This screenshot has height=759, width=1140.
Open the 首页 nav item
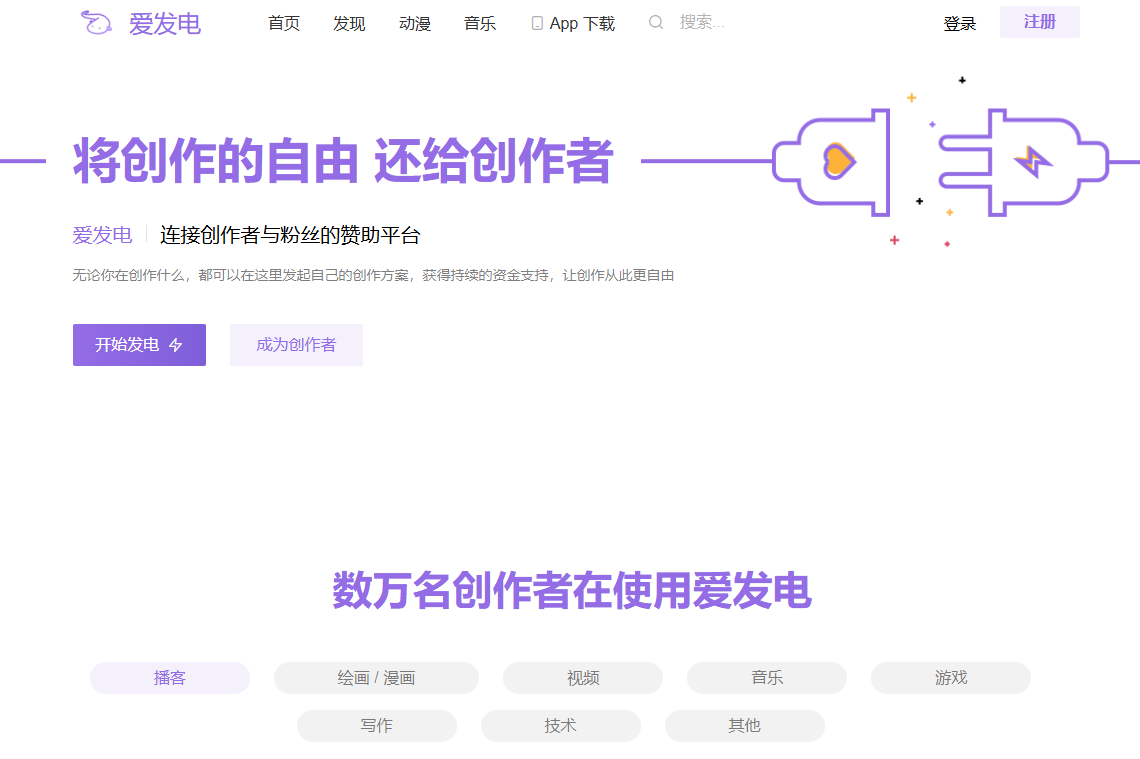pos(284,23)
